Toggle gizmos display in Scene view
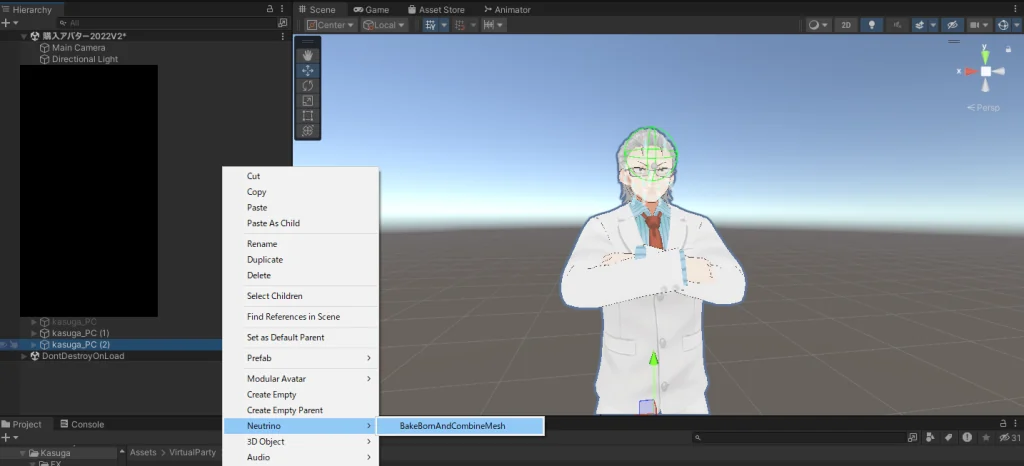Image resolution: width=1024 pixels, height=466 pixels. 1003,25
